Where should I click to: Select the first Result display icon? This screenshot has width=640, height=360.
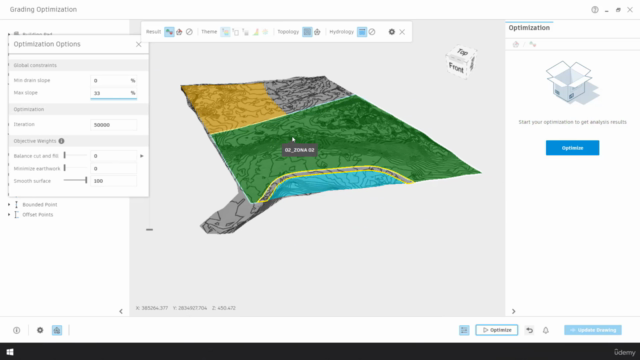point(169,32)
